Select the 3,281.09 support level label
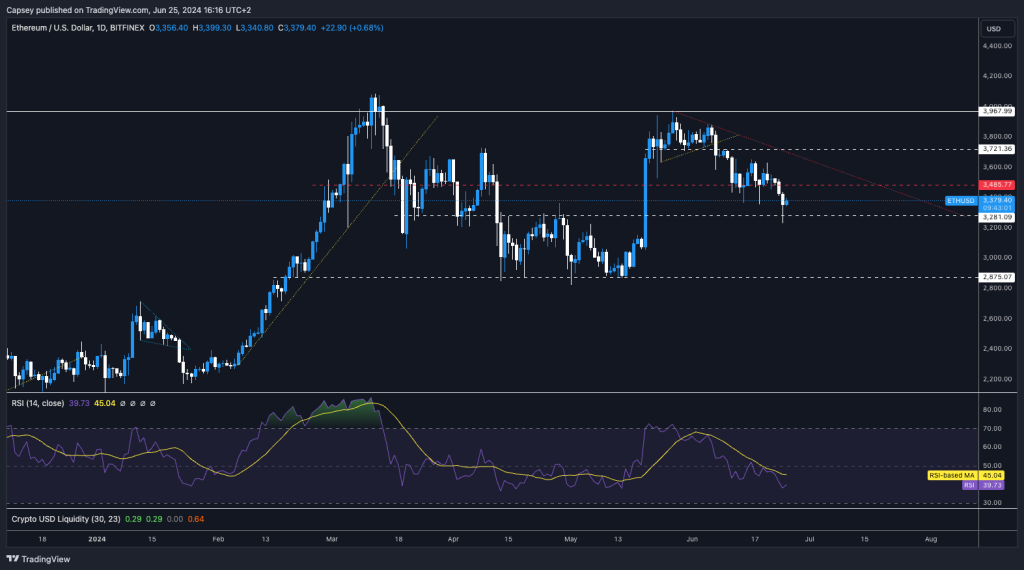The height and width of the screenshot is (570, 1024). point(996,216)
